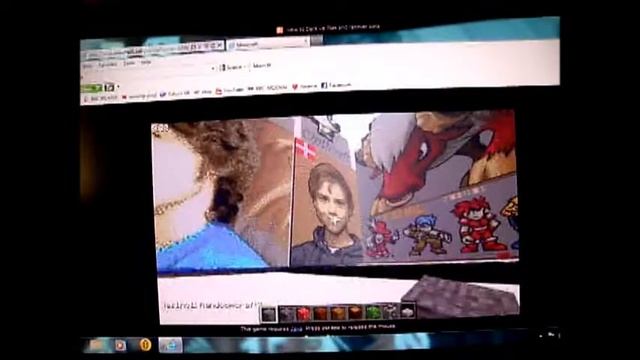Open the YouTube bookmark
This screenshot has height=360, width=640.
tap(230, 90)
